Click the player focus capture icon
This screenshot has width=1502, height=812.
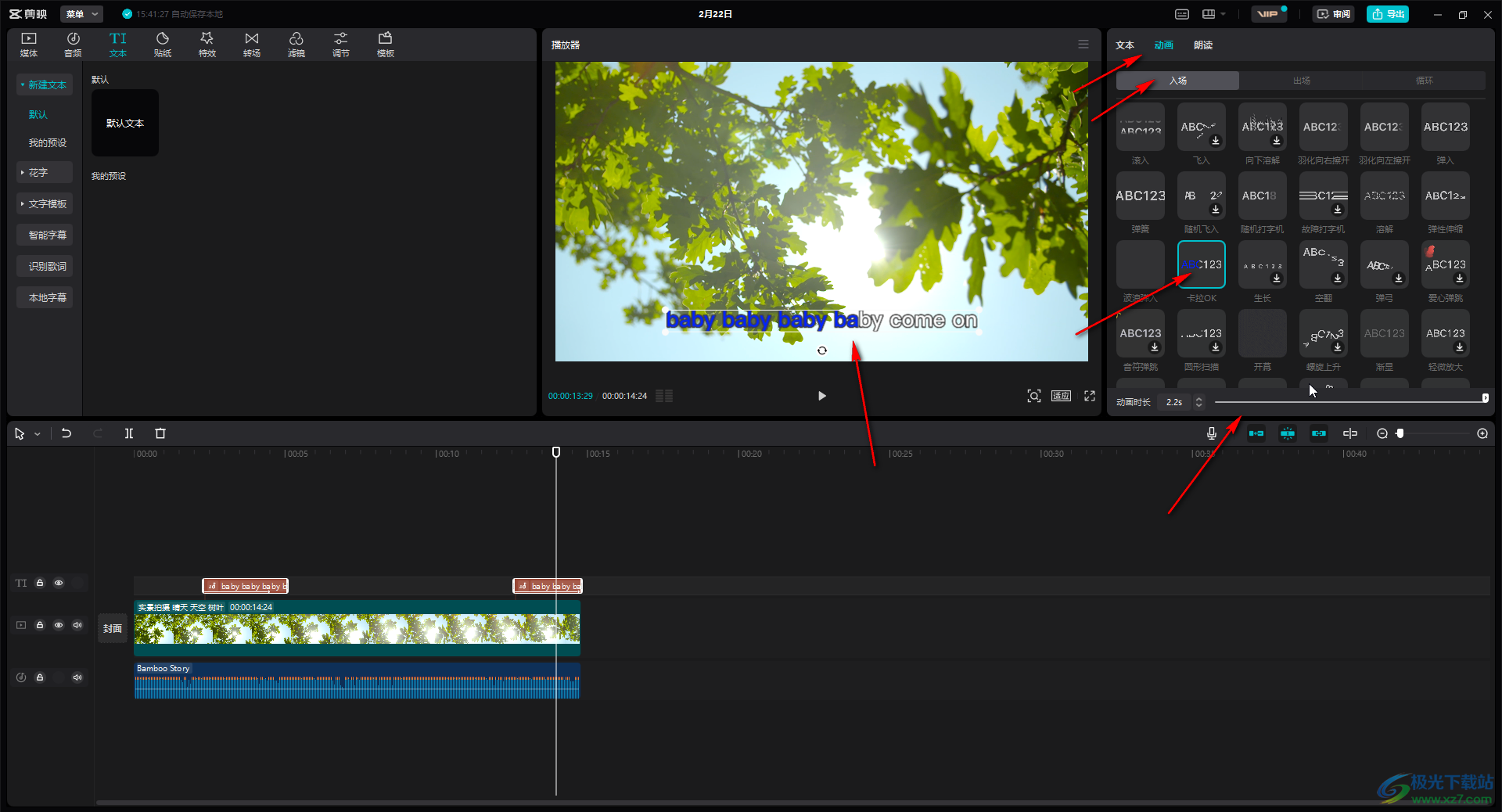(1034, 396)
